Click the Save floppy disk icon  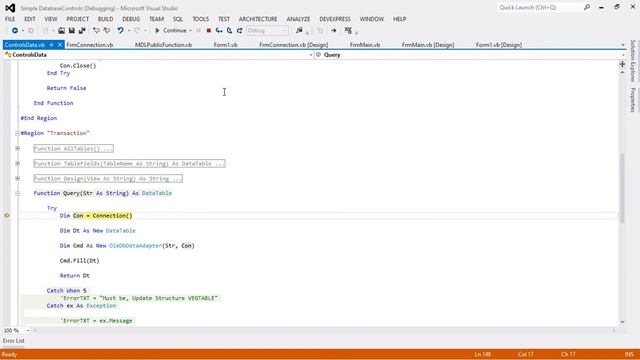[72, 31]
